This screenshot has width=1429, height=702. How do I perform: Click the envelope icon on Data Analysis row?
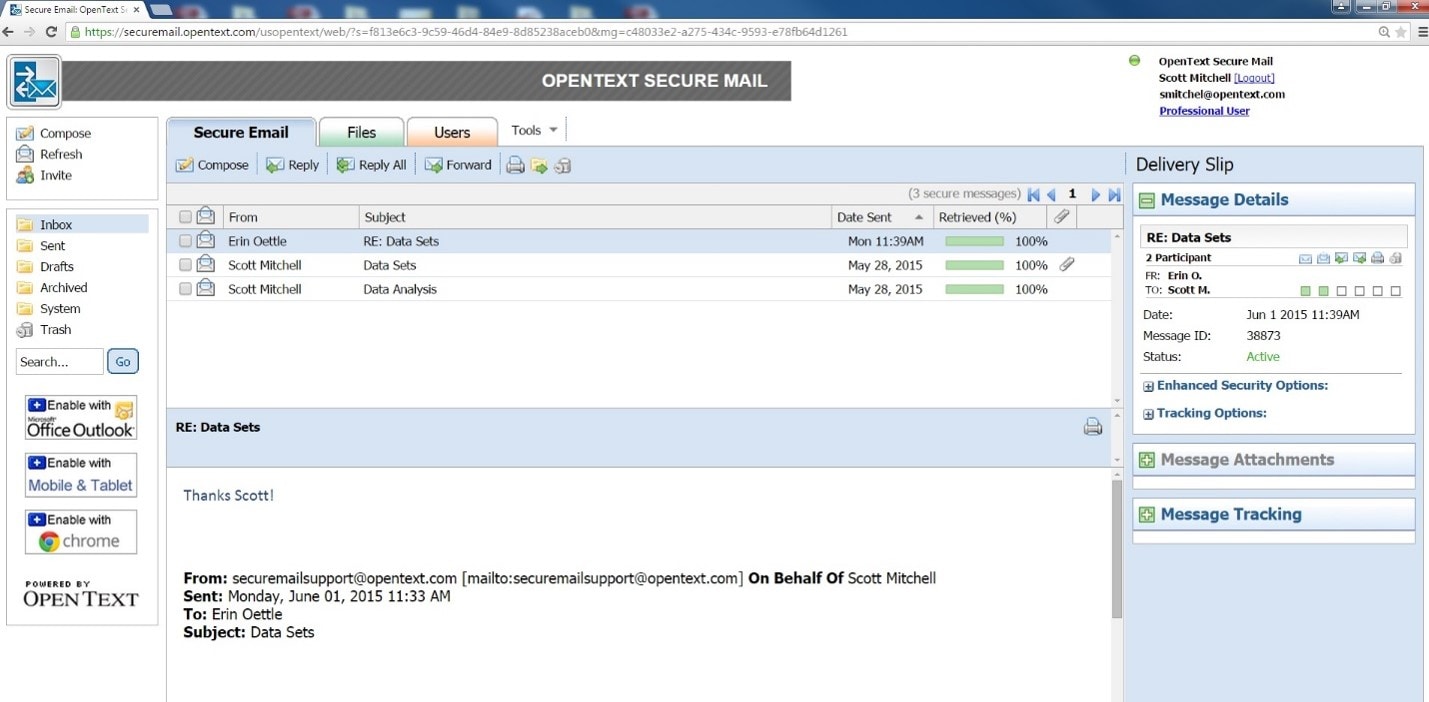click(206, 288)
